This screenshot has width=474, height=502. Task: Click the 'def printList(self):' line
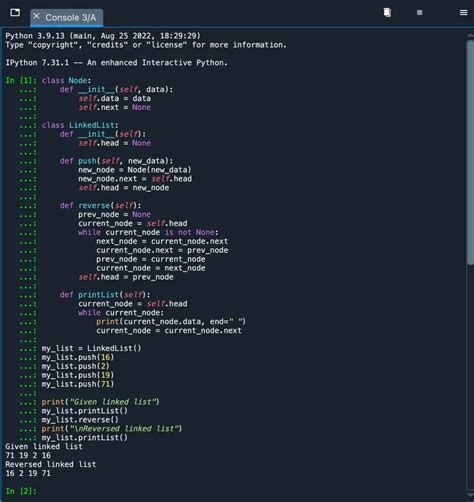coord(105,295)
